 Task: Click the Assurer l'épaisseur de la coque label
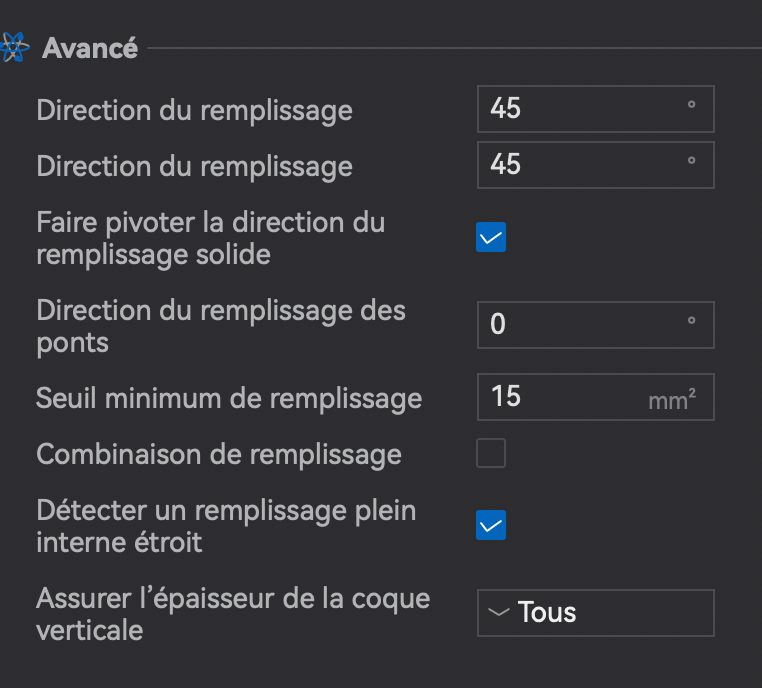[x=233, y=614]
